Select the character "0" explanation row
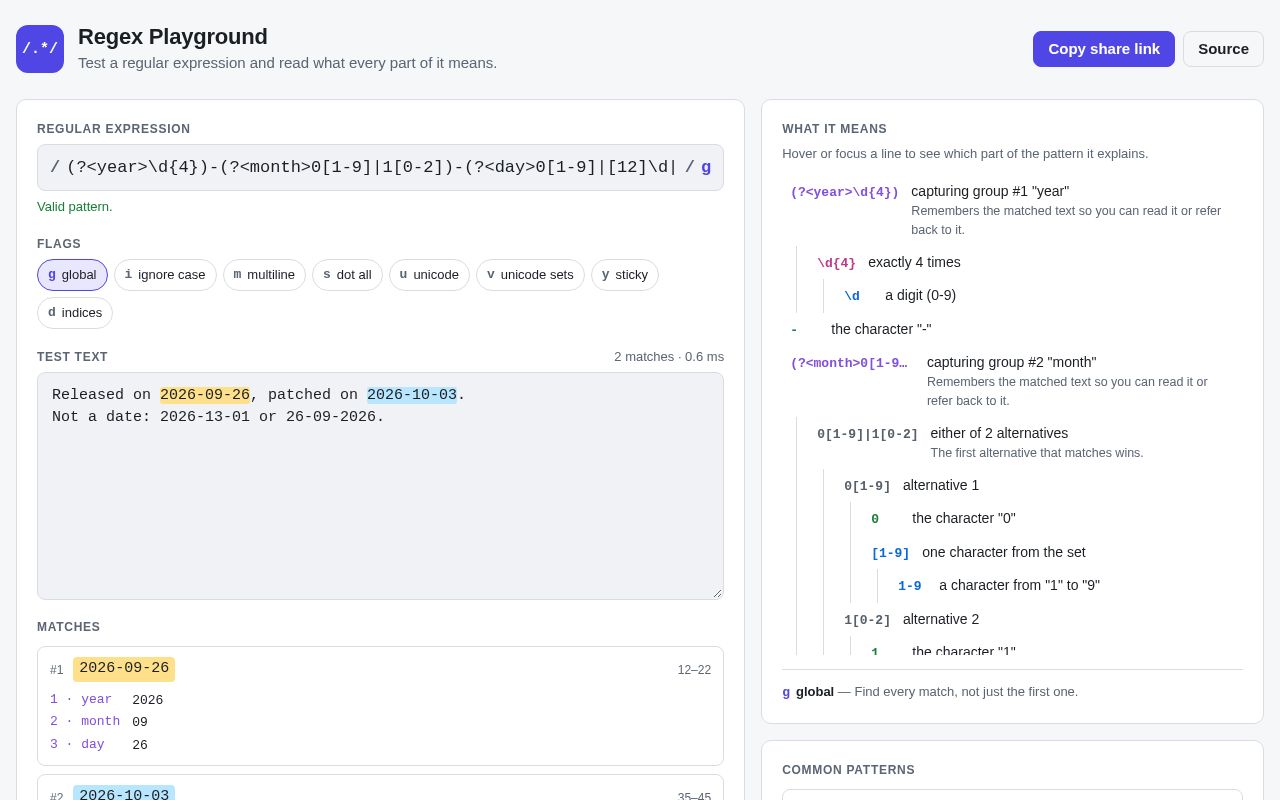Image resolution: width=1280 pixels, height=800 pixels. pos(1053,519)
